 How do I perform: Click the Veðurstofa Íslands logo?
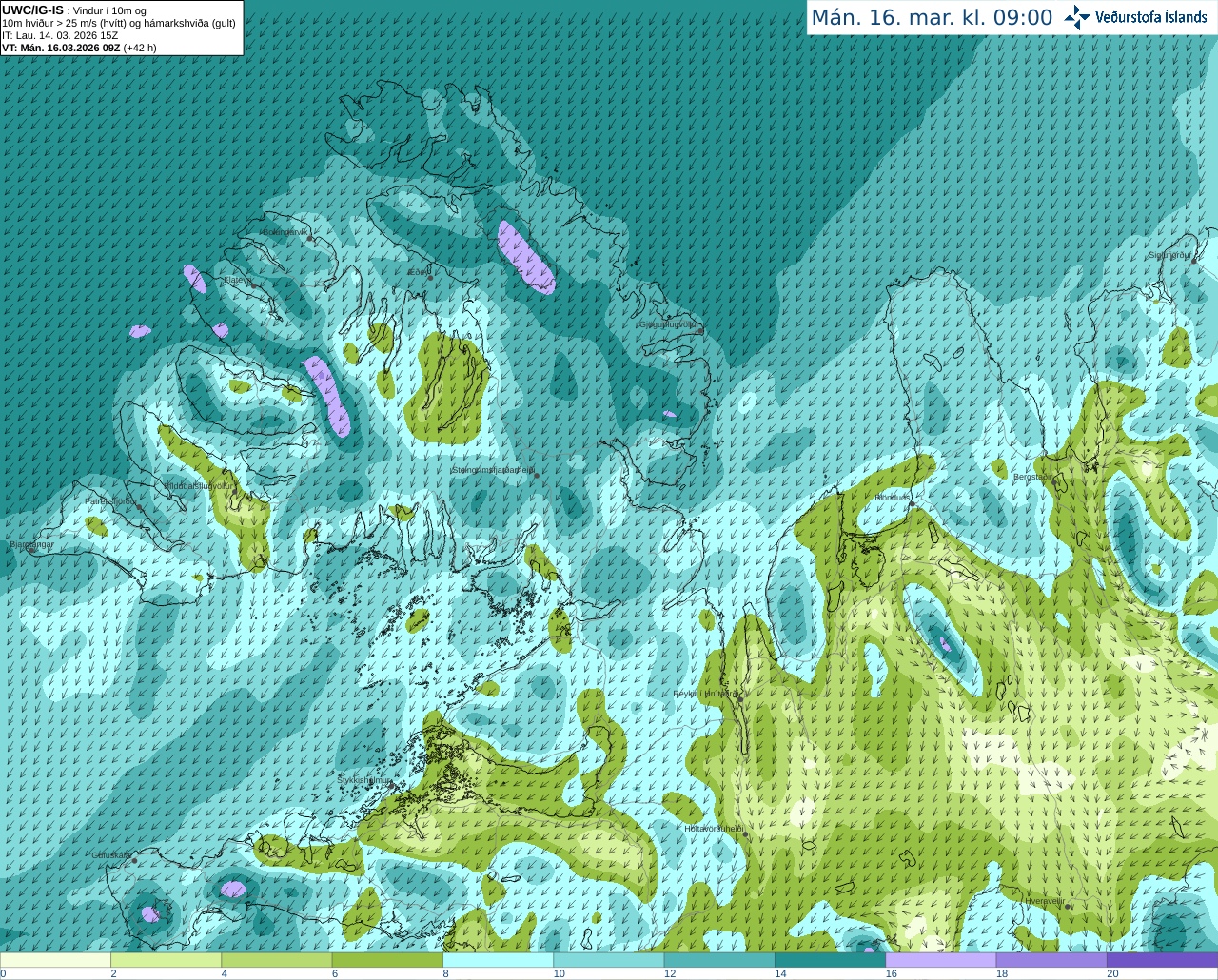[x=1136, y=17]
